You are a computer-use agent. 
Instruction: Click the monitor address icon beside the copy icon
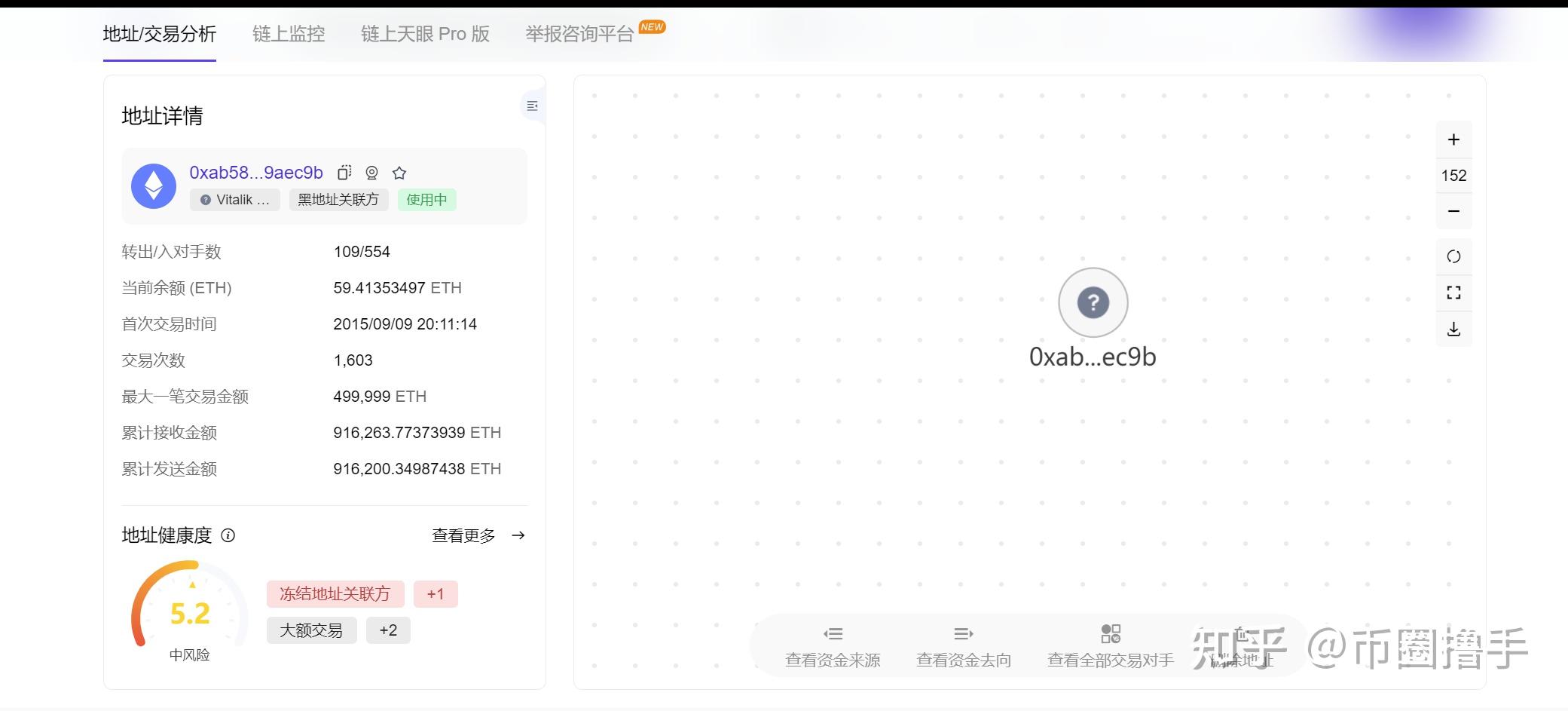pyautogui.click(x=371, y=173)
